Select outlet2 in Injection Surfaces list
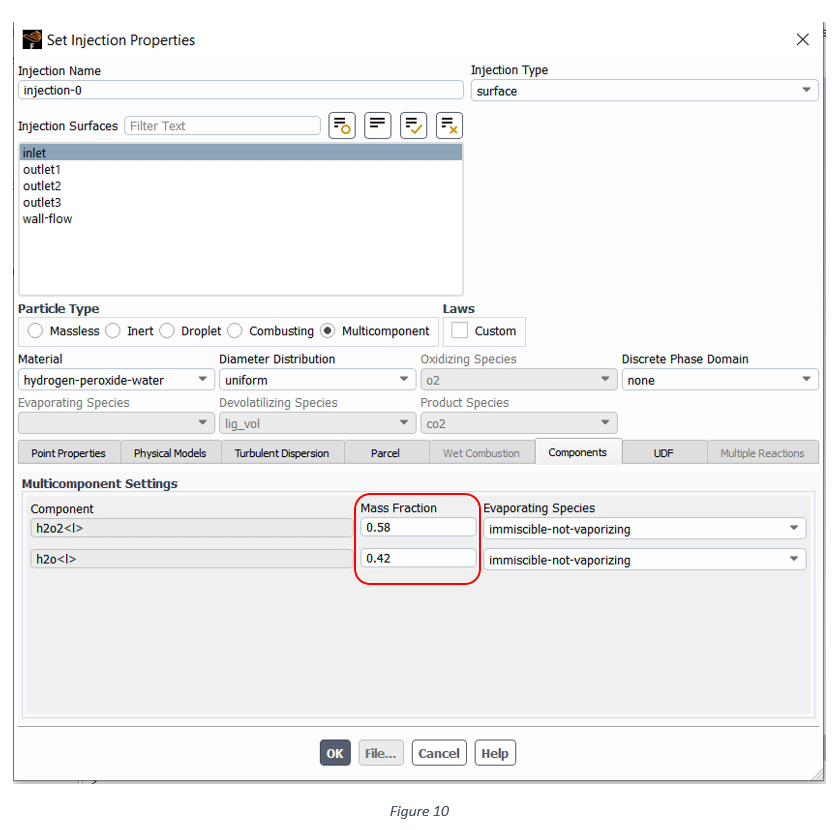832x830 pixels. [x=42, y=186]
